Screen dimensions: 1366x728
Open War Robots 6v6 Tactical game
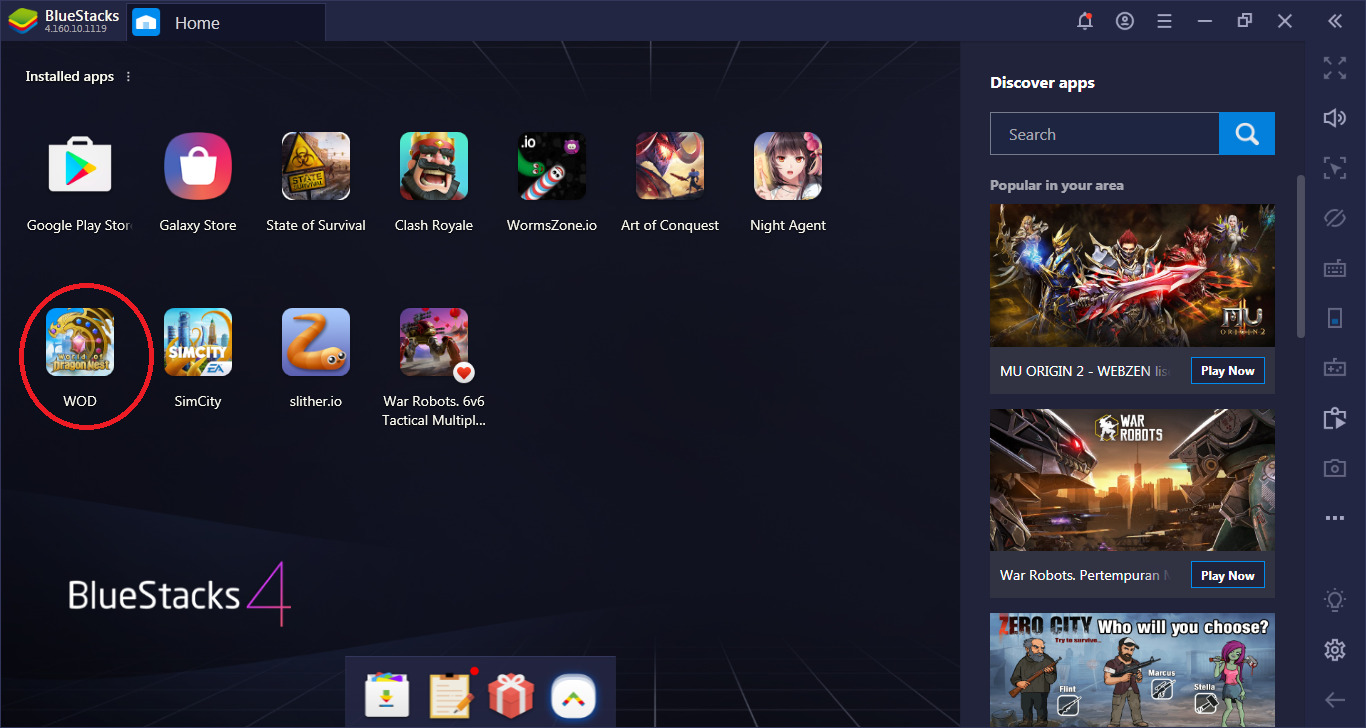434,342
